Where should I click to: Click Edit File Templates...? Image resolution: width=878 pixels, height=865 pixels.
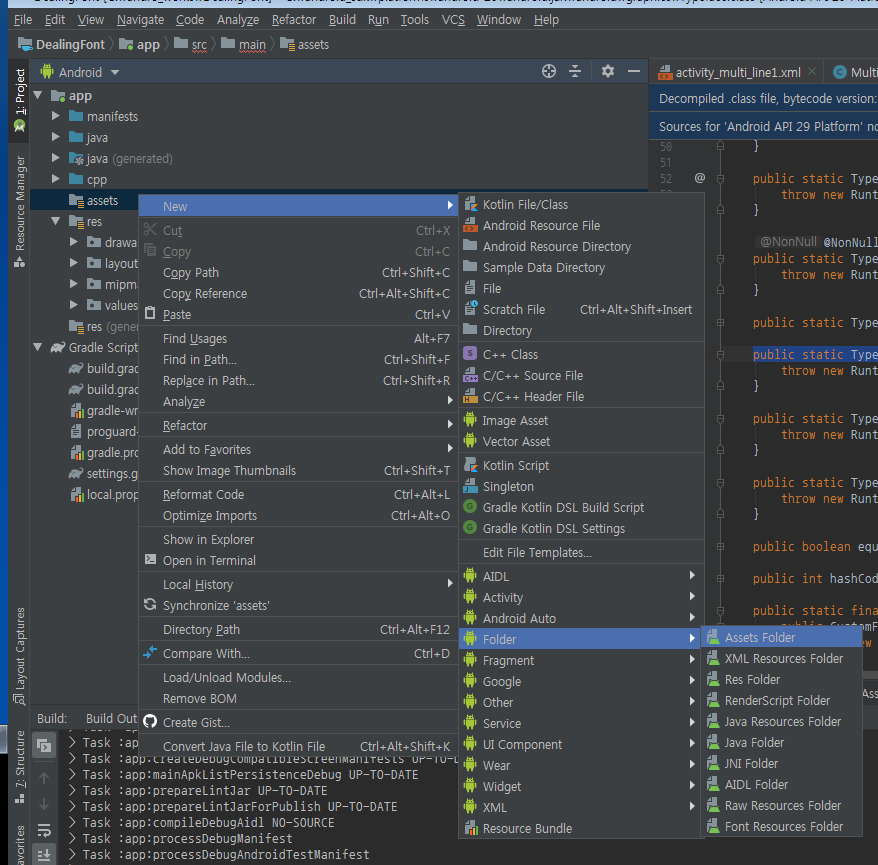[581, 553]
